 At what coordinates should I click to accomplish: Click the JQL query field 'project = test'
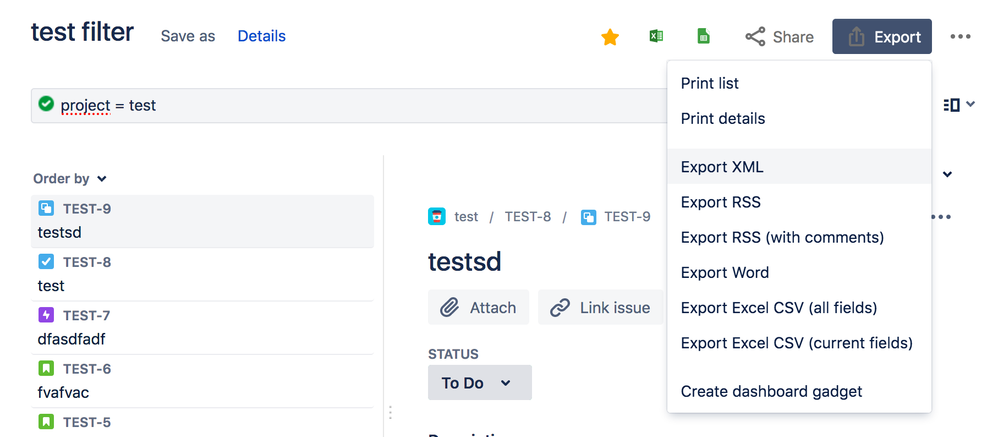pos(350,105)
